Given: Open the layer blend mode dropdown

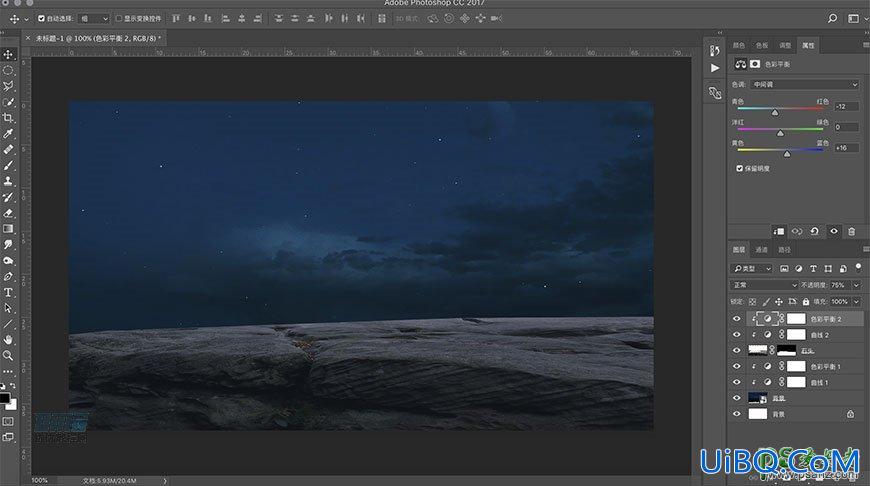Looking at the screenshot, I should (763, 285).
